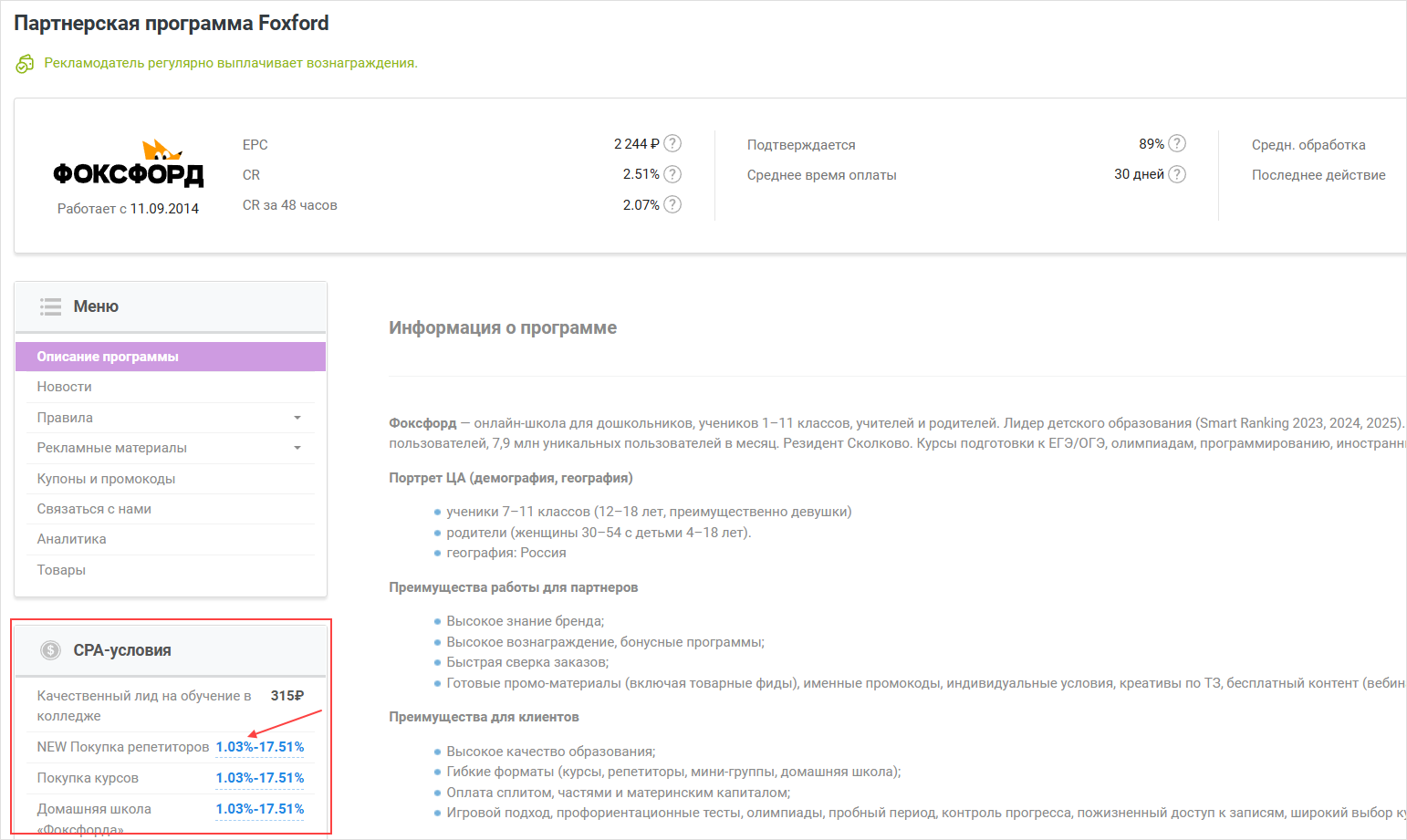Click the Покупка курсов rate link
This screenshot has height=840, width=1407.
click(x=260, y=778)
